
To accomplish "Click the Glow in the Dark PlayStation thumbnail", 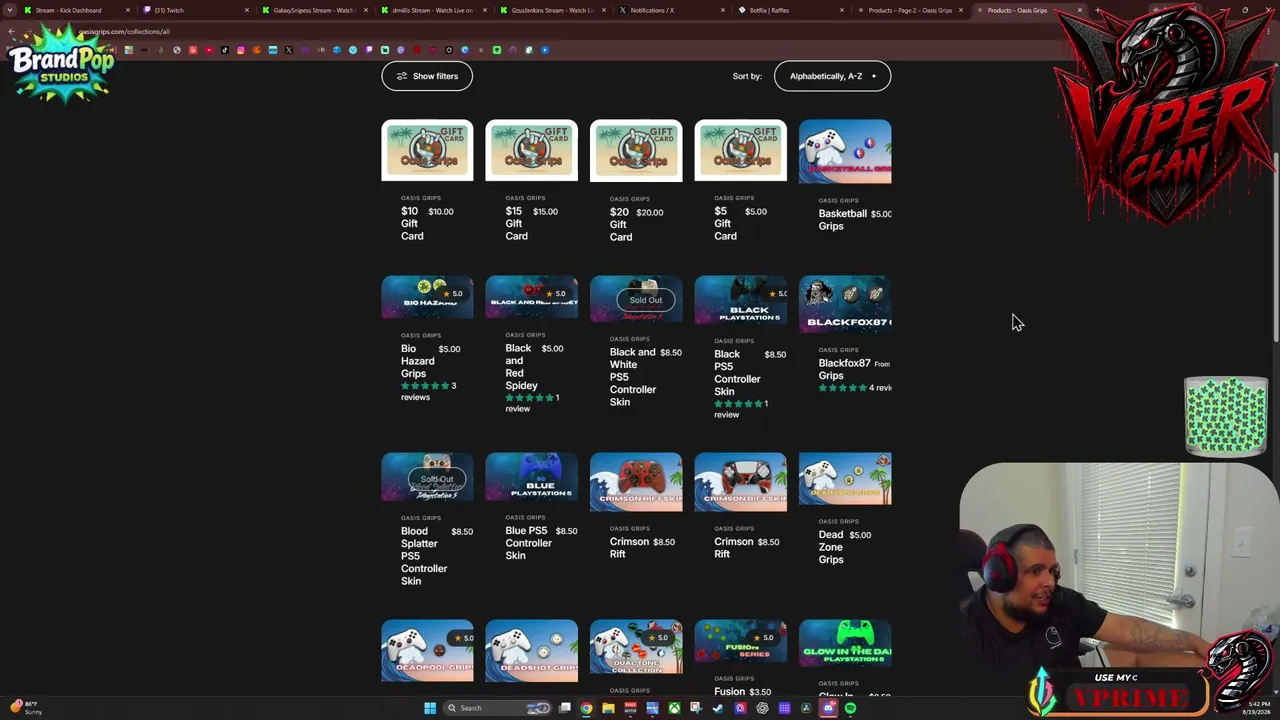I will pyautogui.click(x=845, y=643).
